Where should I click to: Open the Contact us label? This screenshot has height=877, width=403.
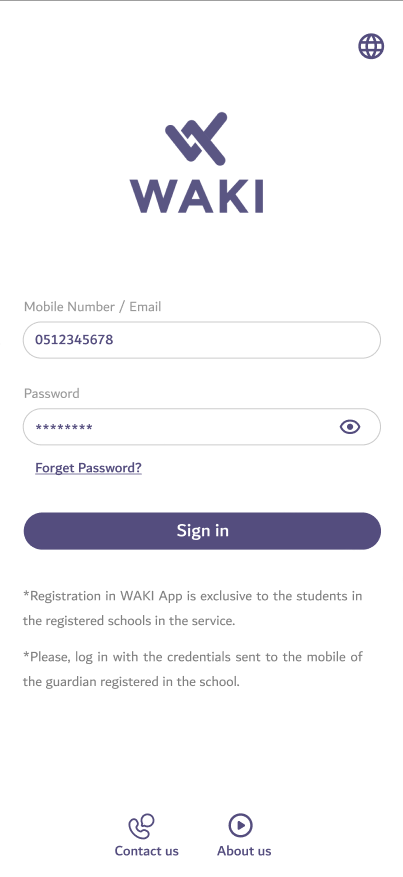click(x=146, y=851)
